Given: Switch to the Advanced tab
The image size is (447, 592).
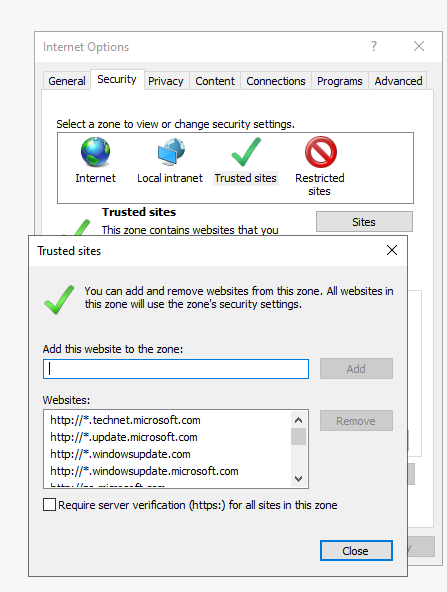Looking at the screenshot, I should (398, 81).
